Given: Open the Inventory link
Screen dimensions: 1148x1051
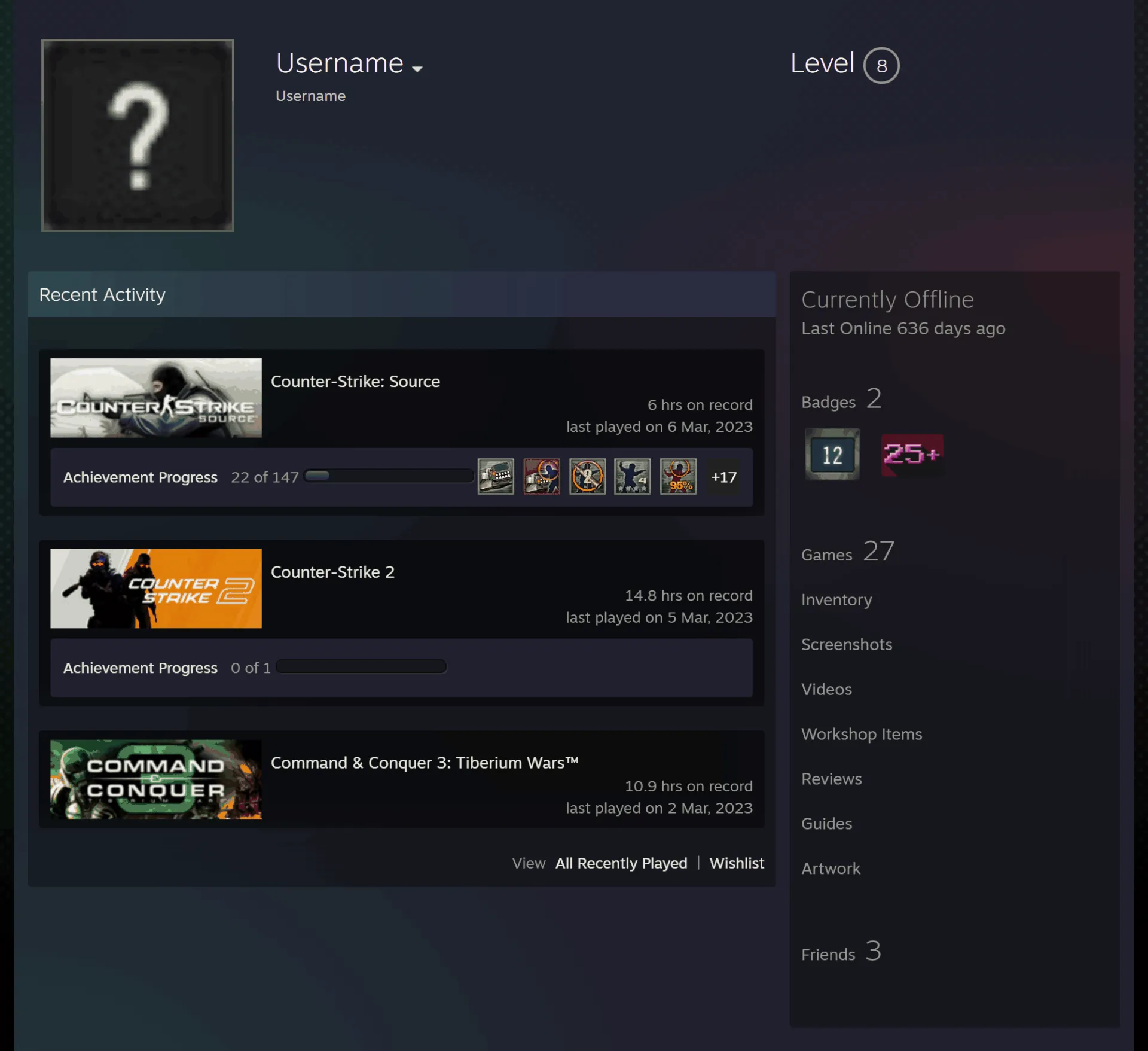Looking at the screenshot, I should (836, 599).
